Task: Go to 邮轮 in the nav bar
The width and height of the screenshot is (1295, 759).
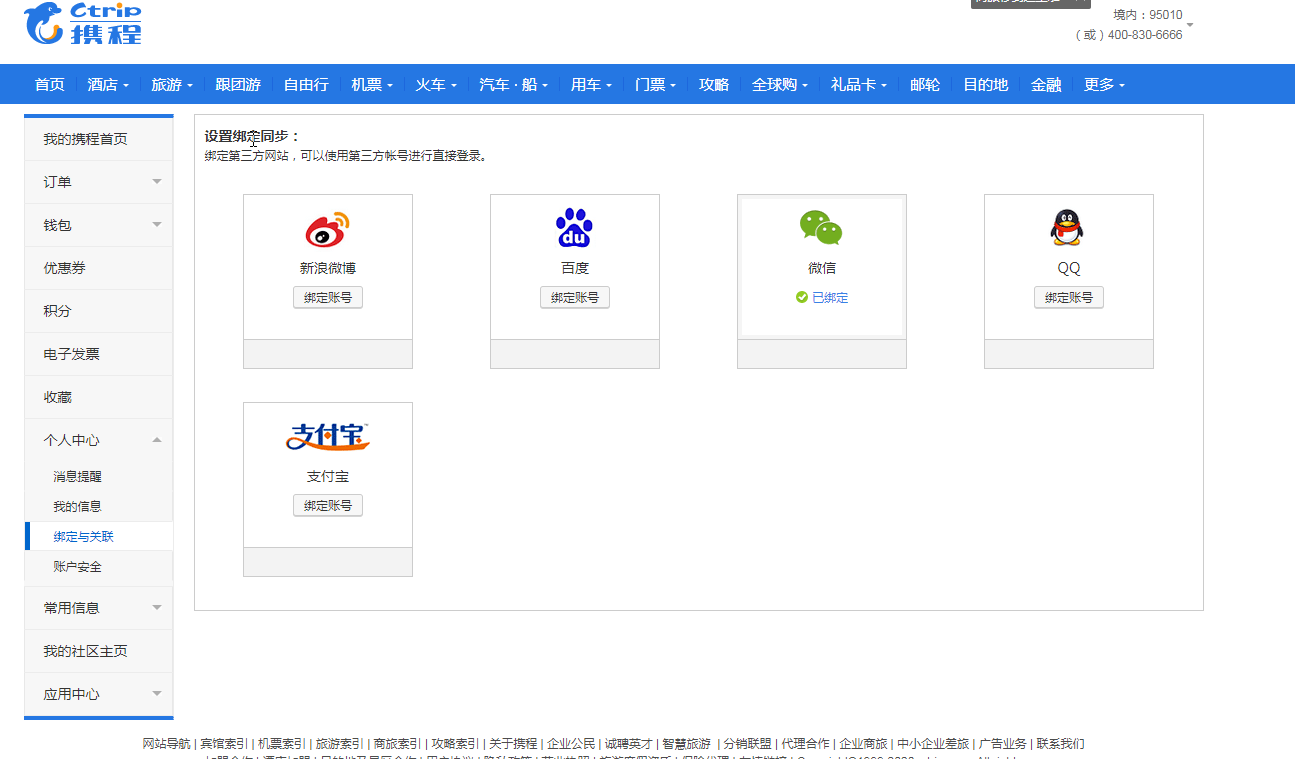Action: coord(925,85)
